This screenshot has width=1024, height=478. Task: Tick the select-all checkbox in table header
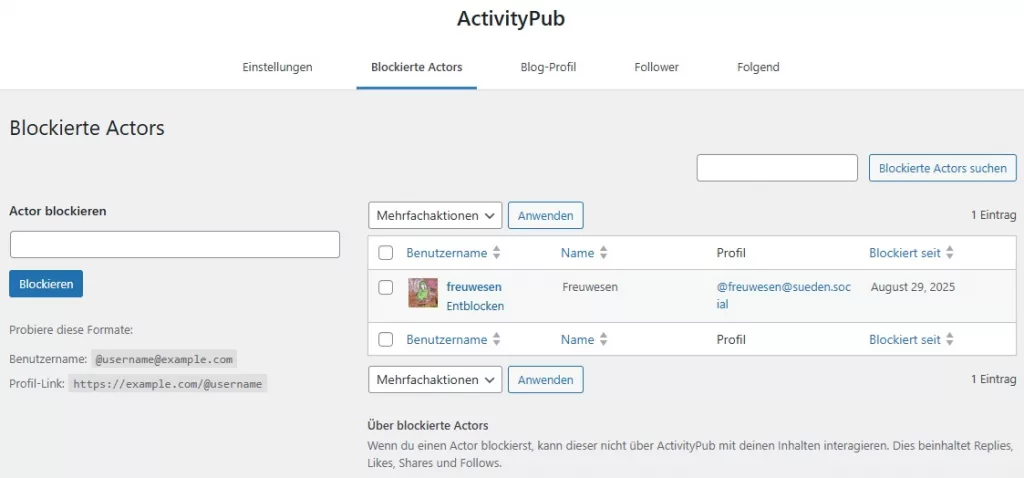point(385,253)
